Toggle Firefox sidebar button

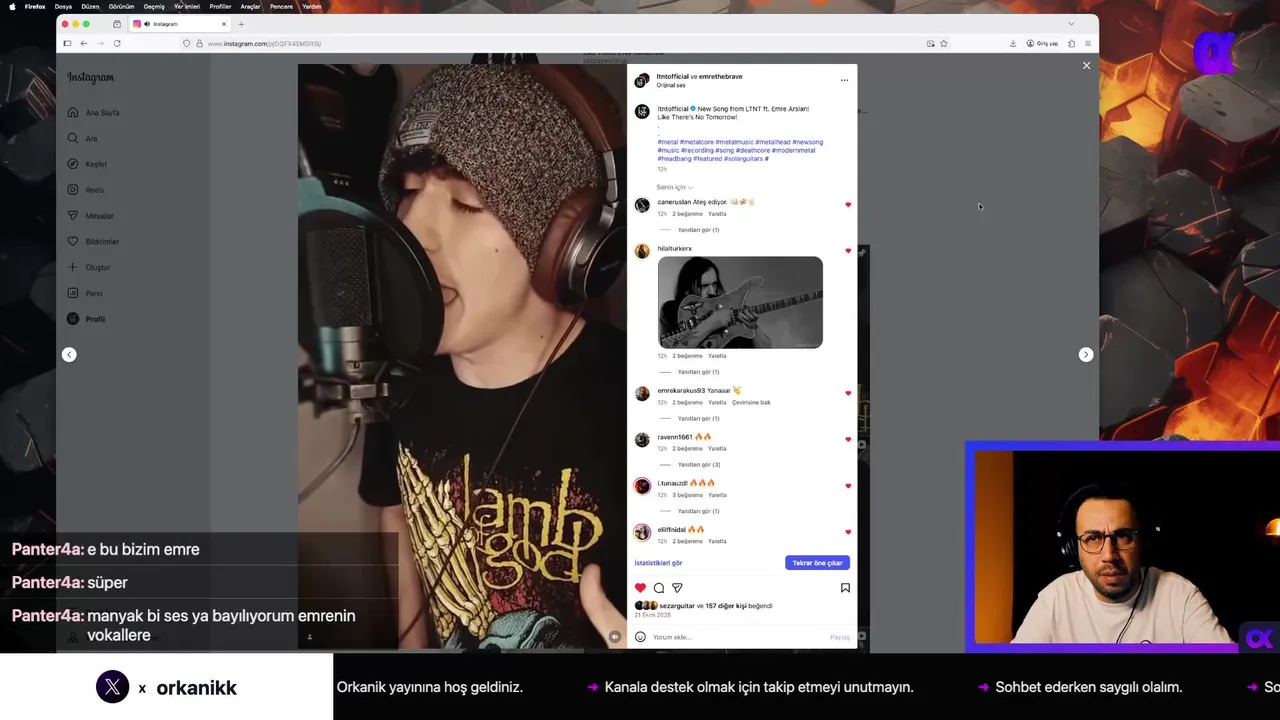67,44
